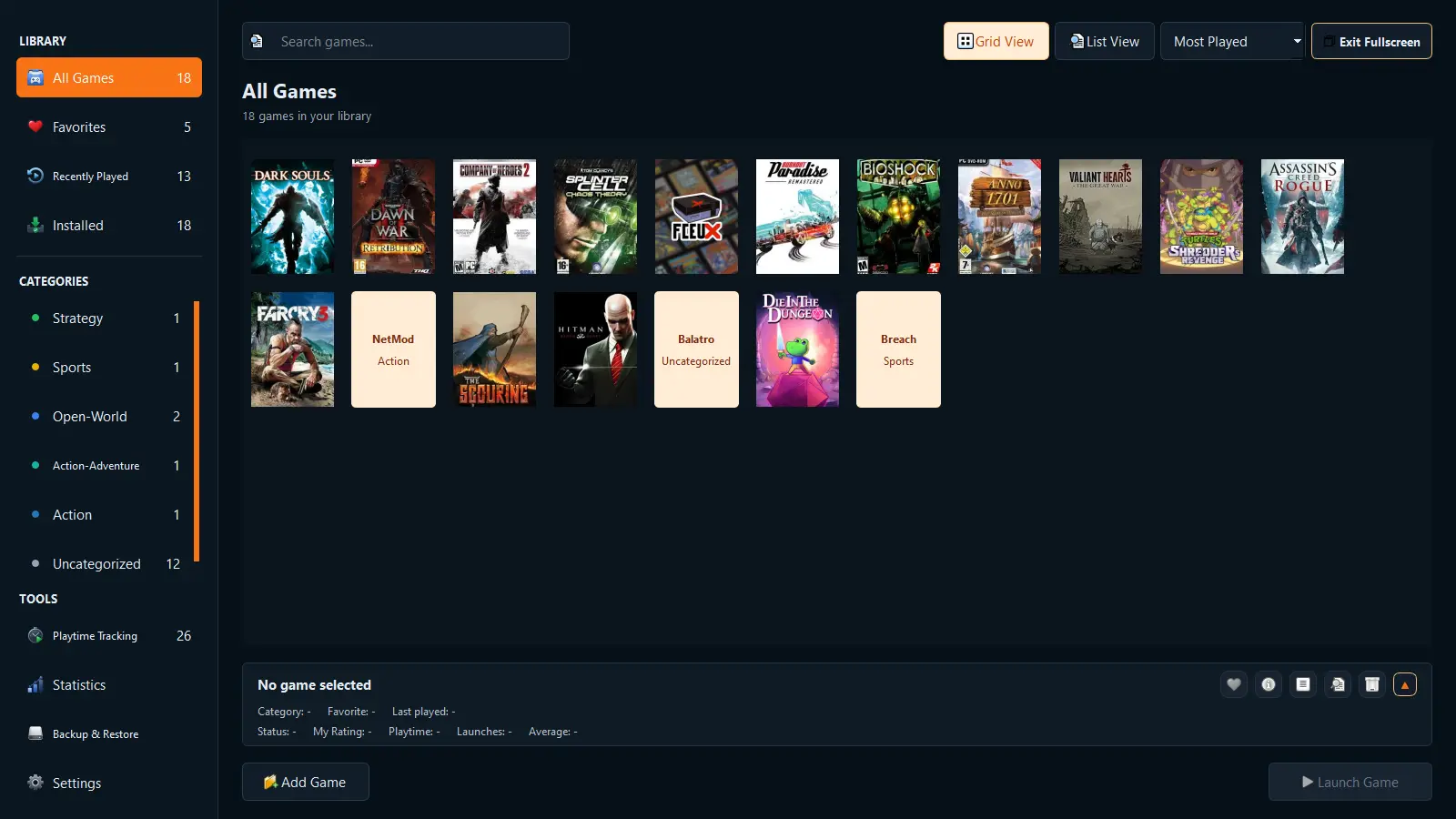Click the Launch Game button
This screenshot has height=819, width=1456.
click(x=1350, y=782)
